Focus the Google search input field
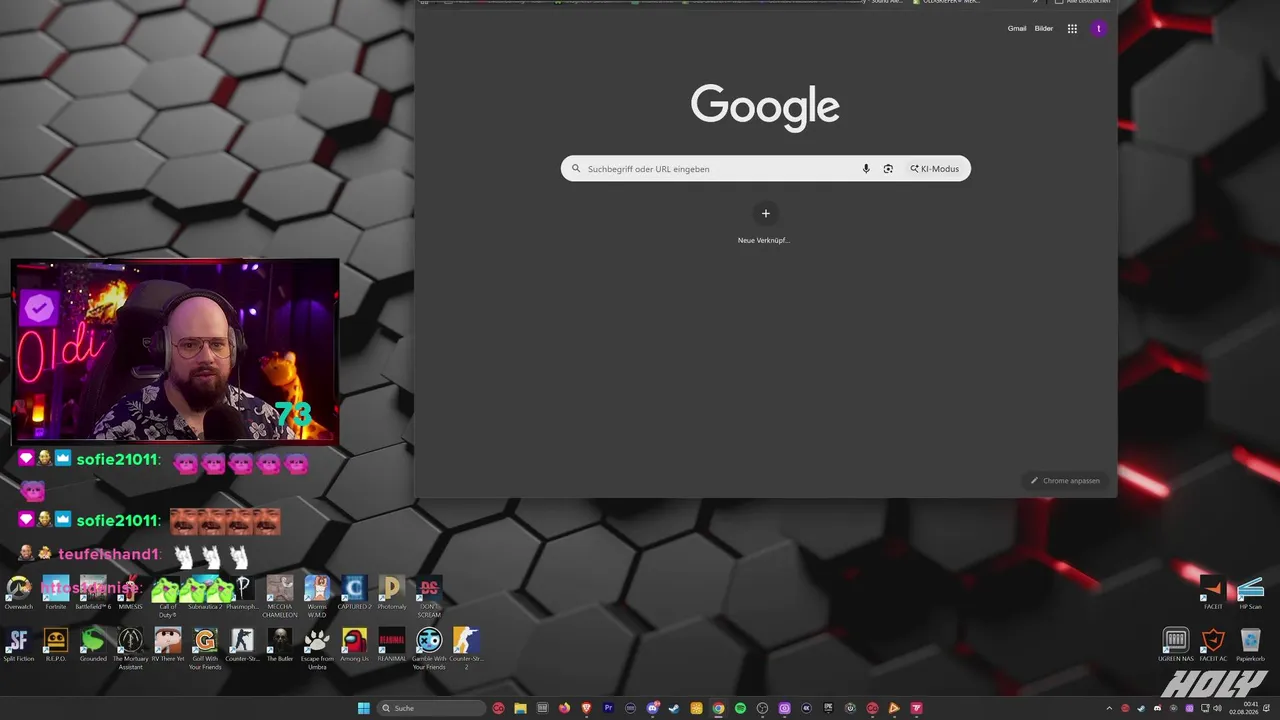This screenshot has height=720, width=1280. click(766, 169)
